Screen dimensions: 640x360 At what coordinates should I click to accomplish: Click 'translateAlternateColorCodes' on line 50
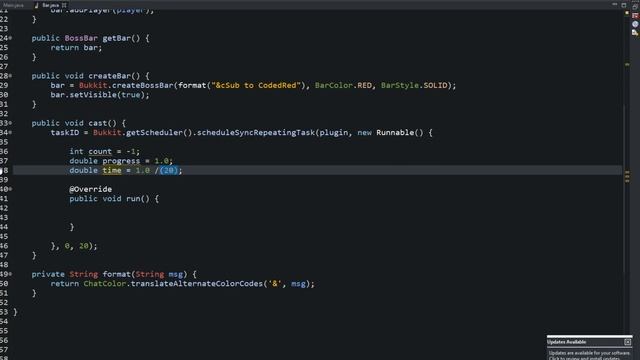click(197, 283)
